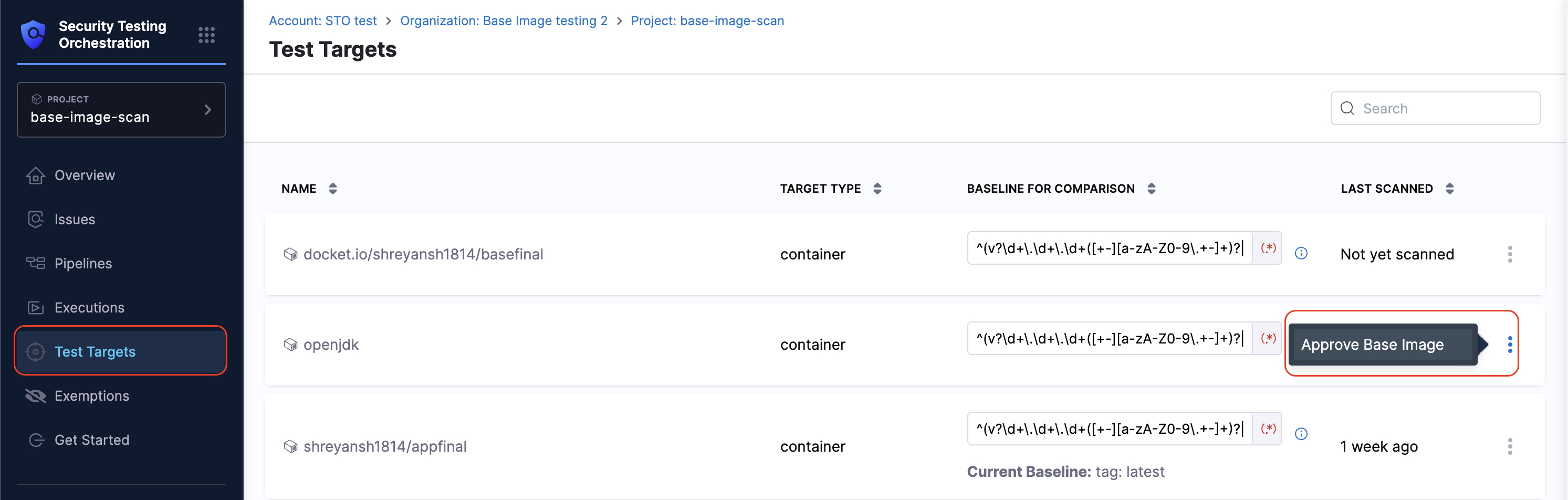Toggle regex button on docket.io basefinal baseline
The height and width of the screenshot is (500, 1568).
1268,248
